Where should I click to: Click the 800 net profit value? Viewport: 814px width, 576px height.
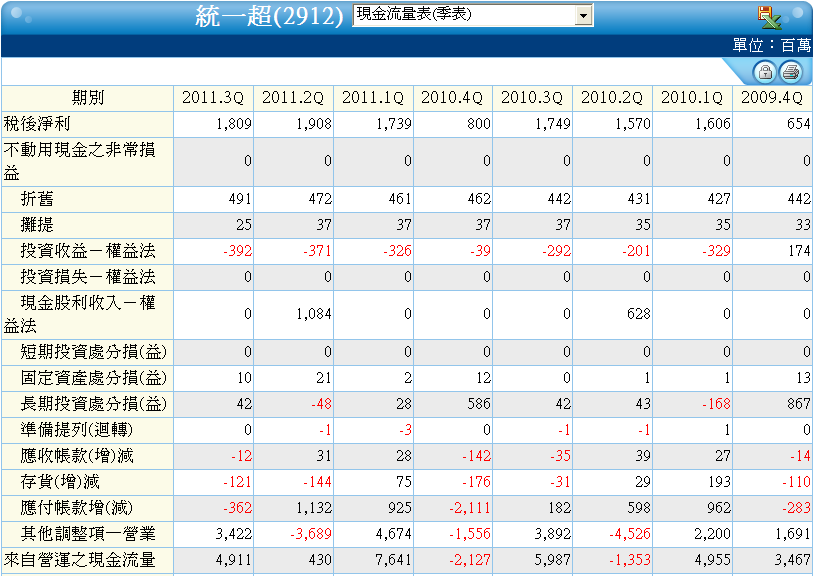(479, 124)
